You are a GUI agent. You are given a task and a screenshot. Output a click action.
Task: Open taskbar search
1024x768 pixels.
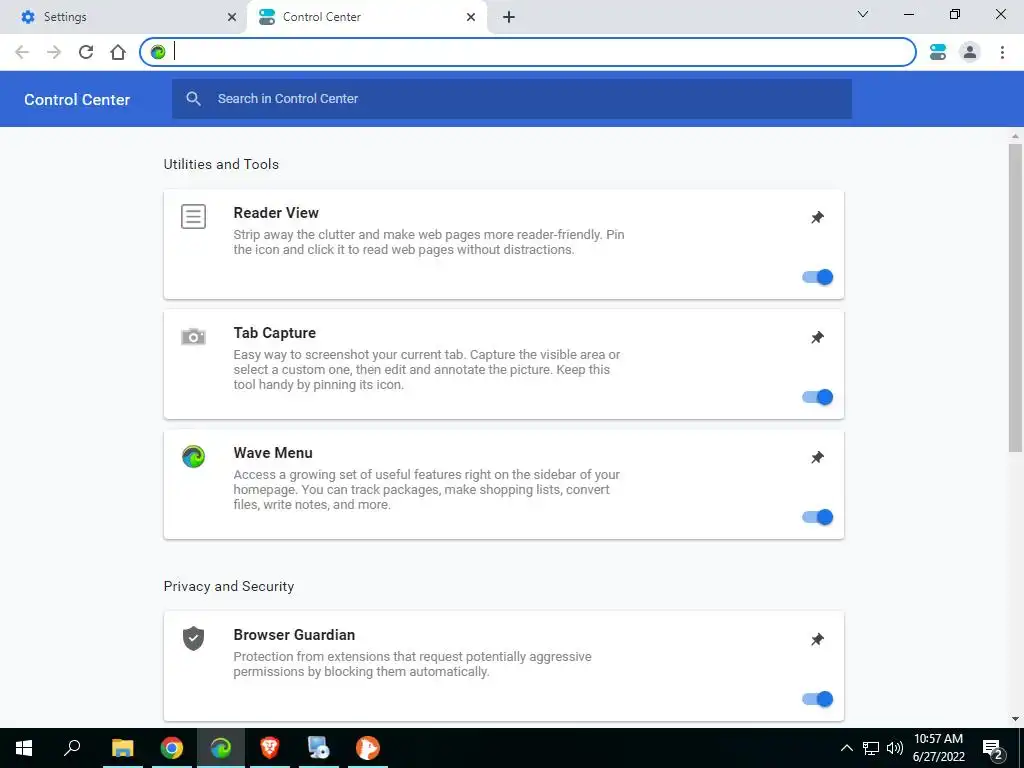tap(72, 748)
